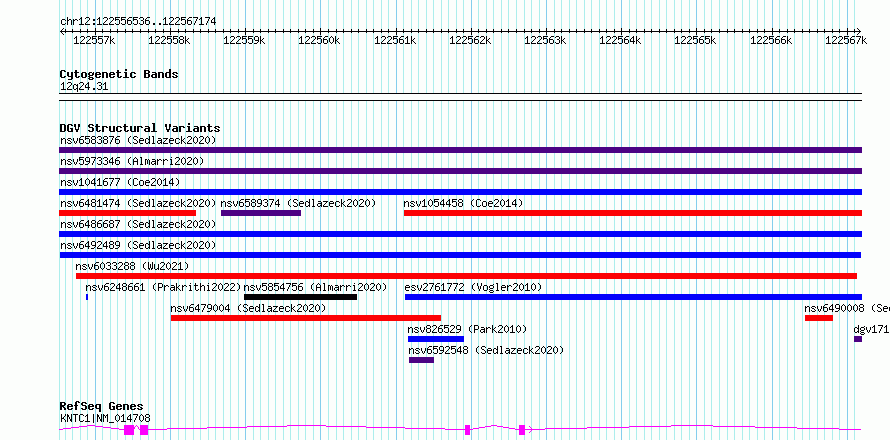Click the 122563k ruler position
The width and height of the screenshot is (890, 440).
pos(545,40)
